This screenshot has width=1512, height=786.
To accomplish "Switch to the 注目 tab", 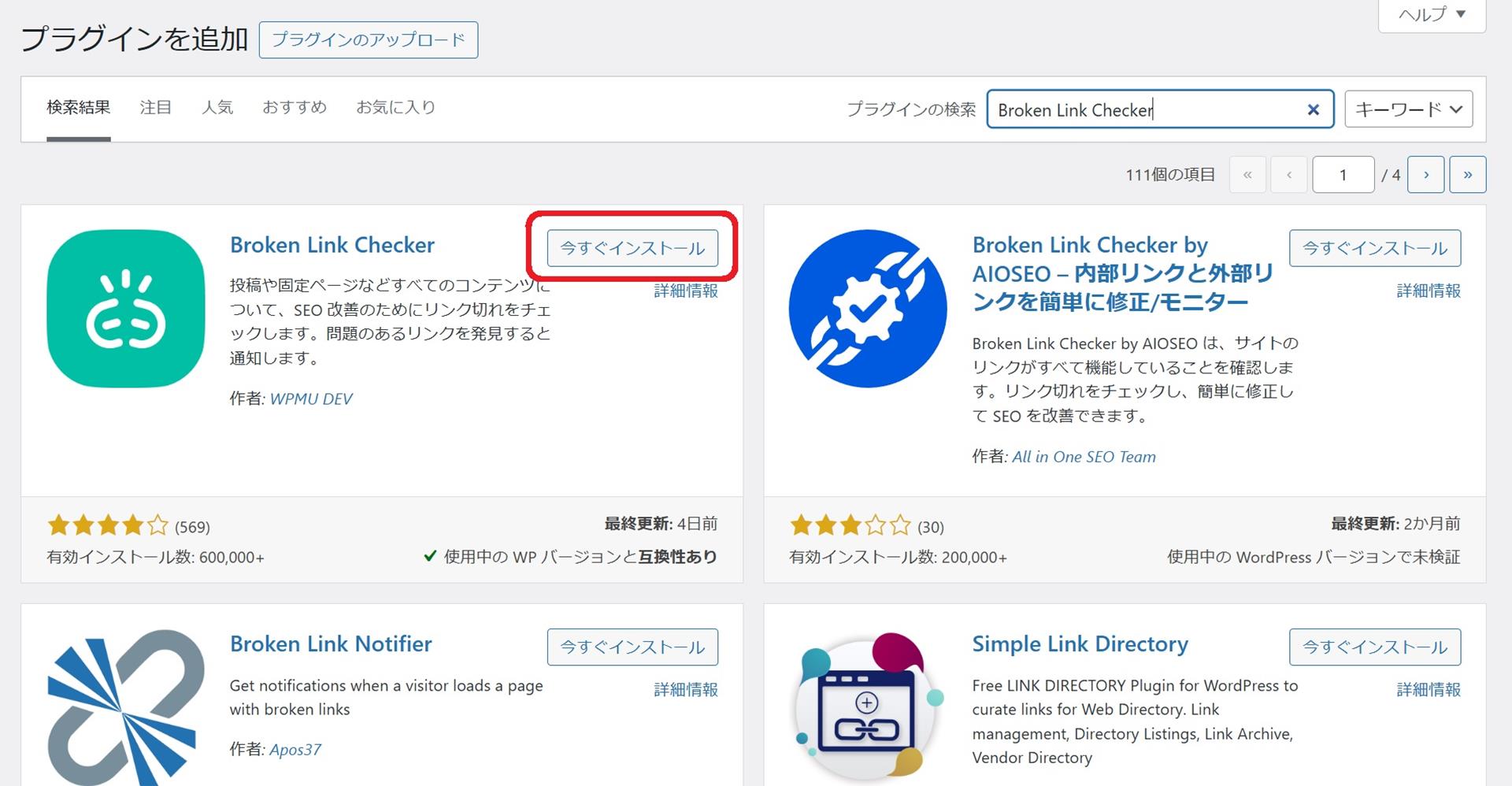I will 155,107.
